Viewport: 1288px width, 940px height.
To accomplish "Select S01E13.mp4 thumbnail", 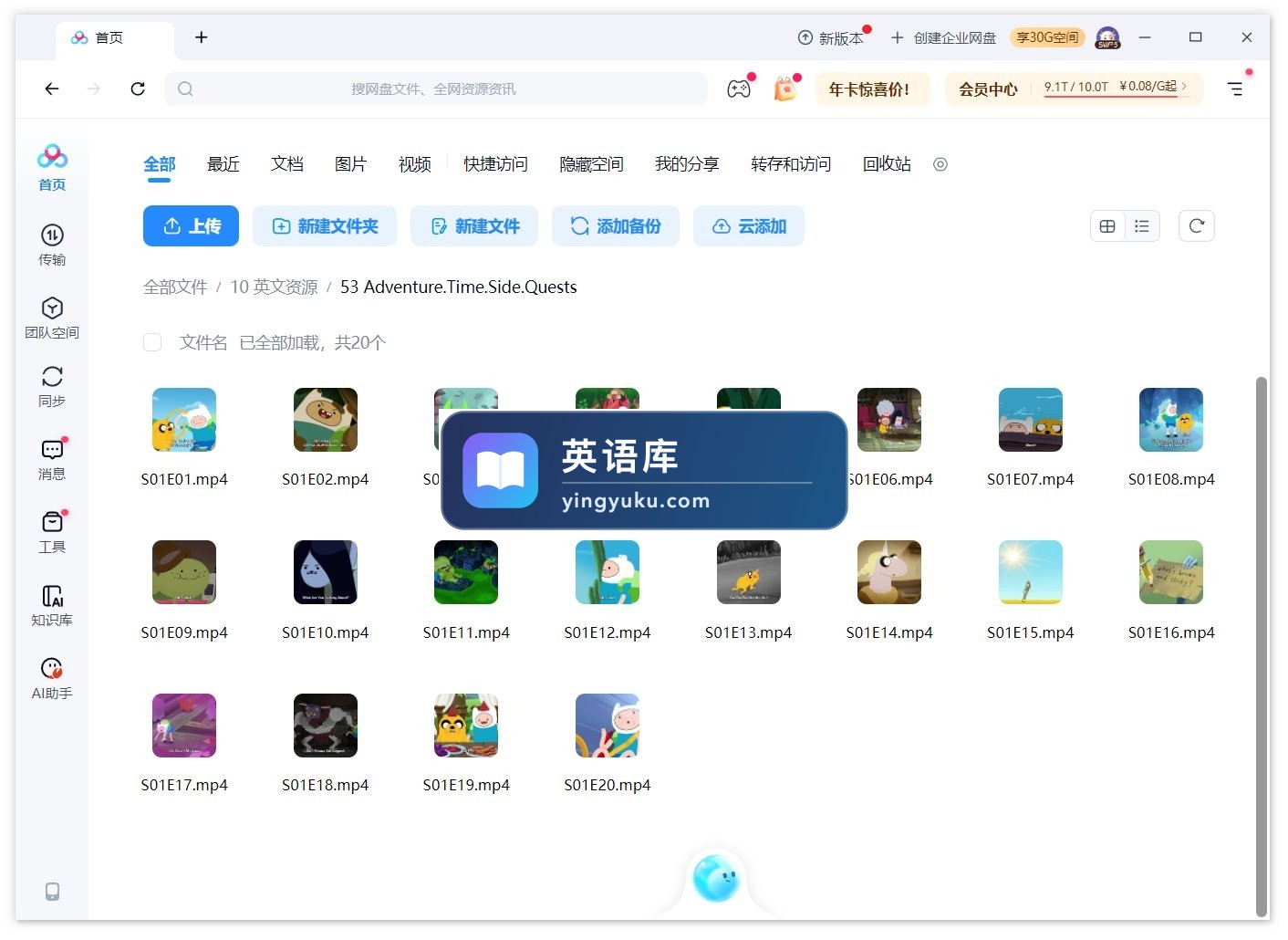I will 749,572.
